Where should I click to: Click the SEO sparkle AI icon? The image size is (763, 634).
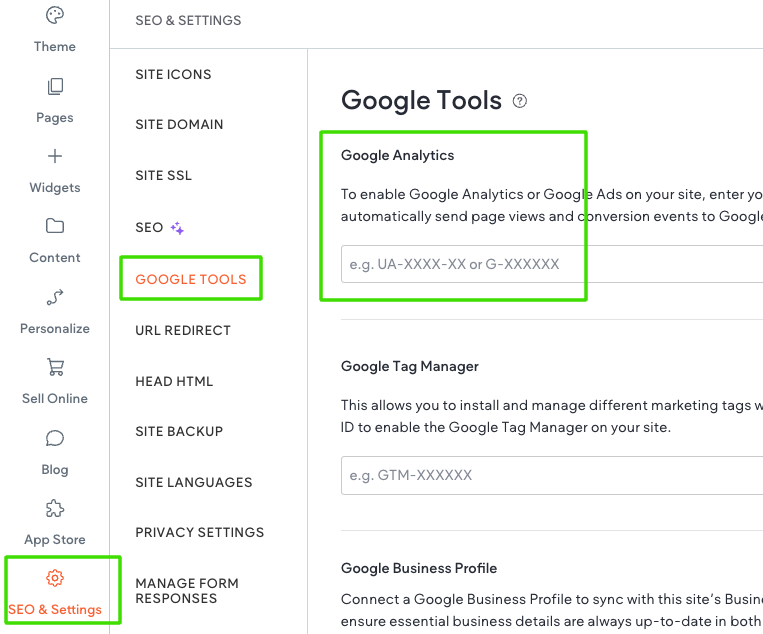[177, 228]
